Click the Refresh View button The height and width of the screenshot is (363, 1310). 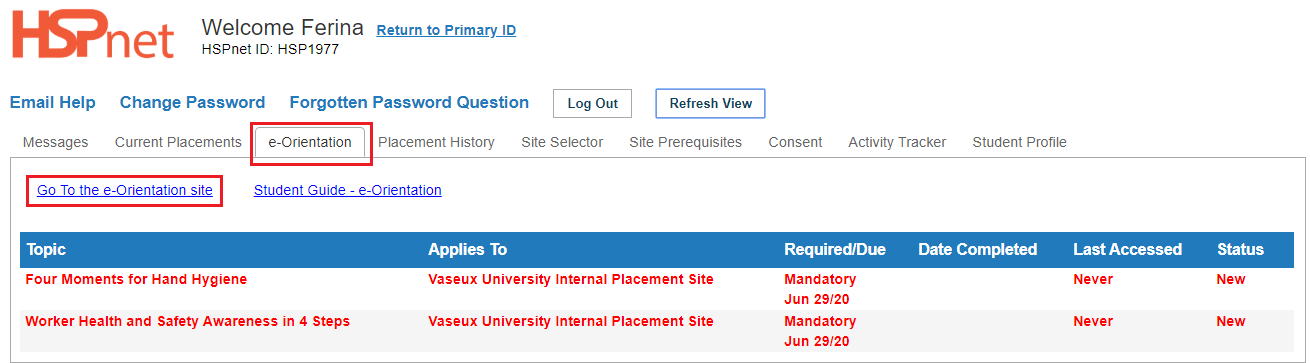710,103
